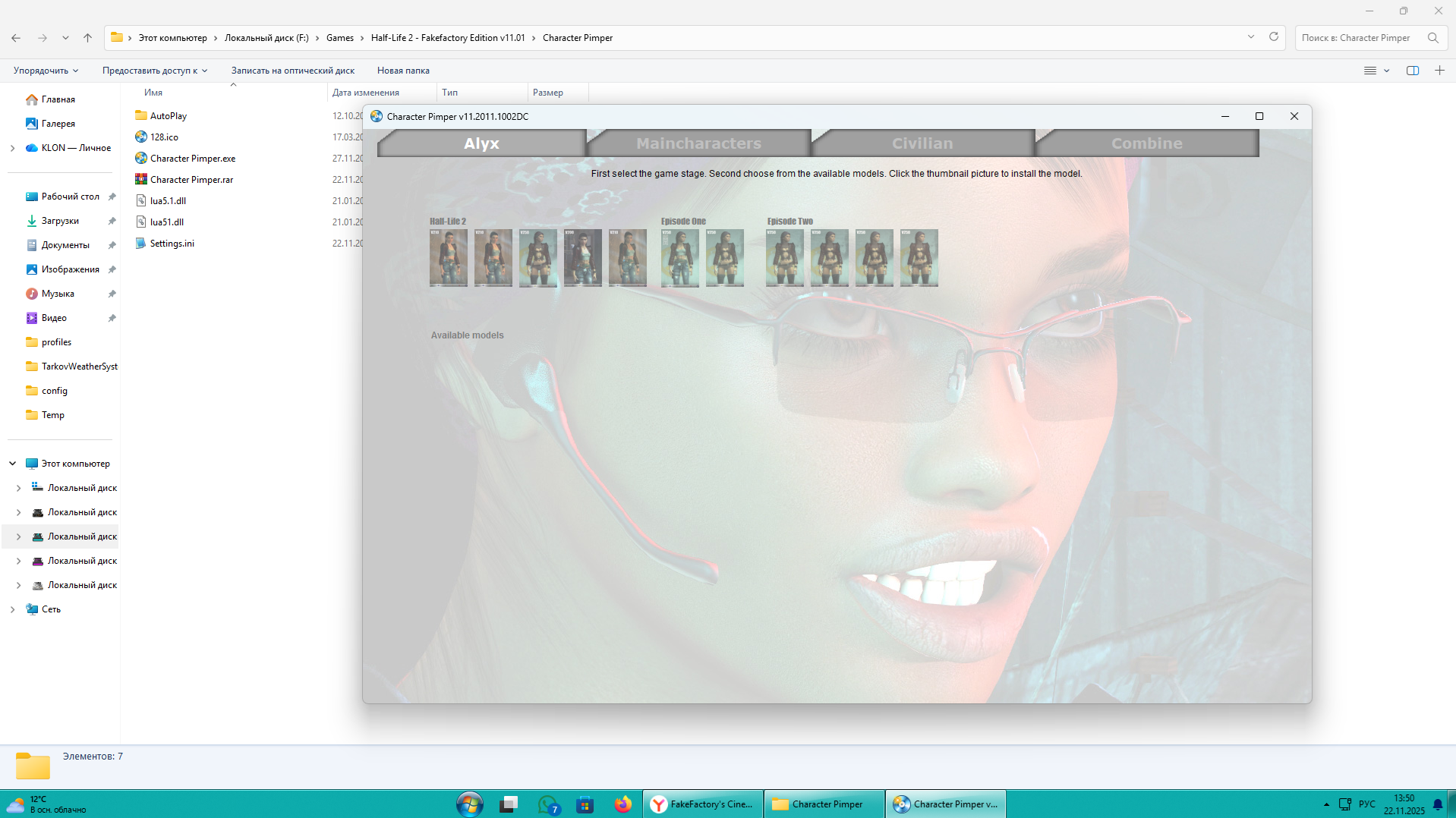Open the Settings.ini file

[x=172, y=244]
